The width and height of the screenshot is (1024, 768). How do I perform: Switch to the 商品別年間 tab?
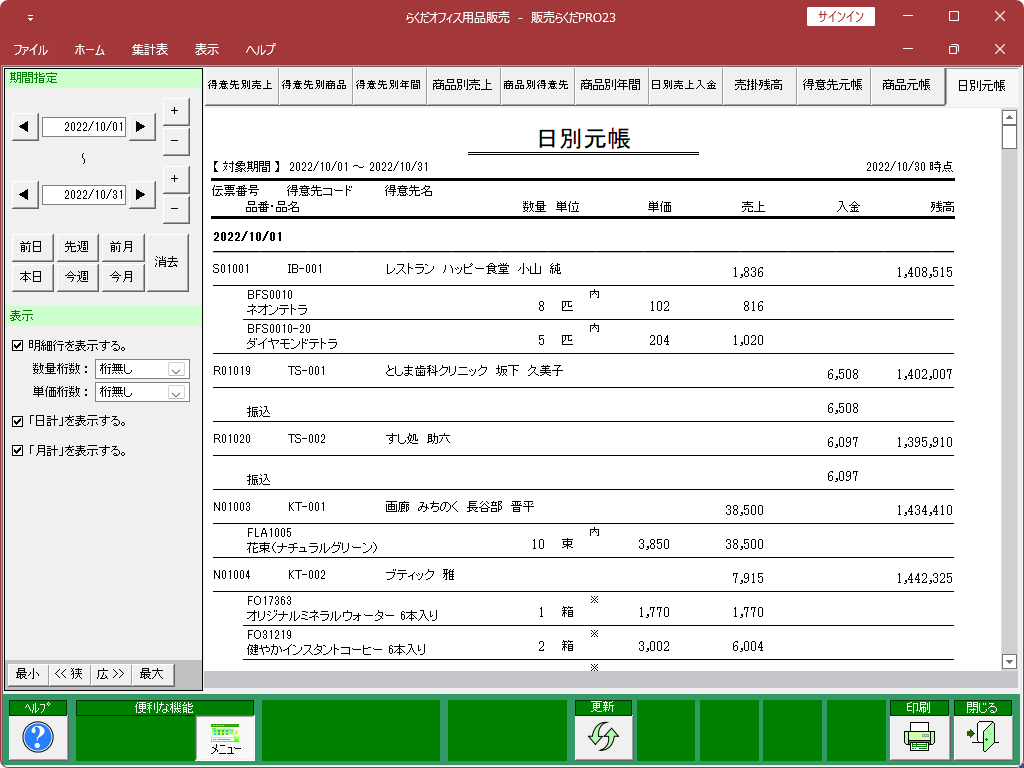611,86
